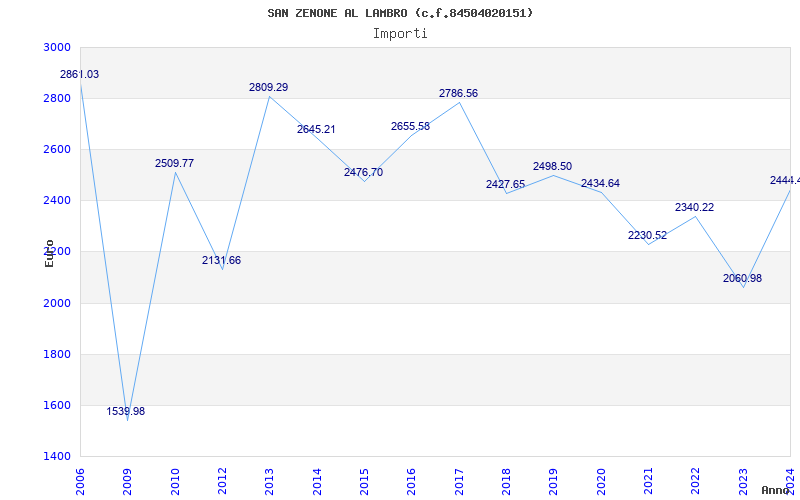Screen dimensions: 800x500
Task: Select the 2023 year label
Action: [743, 481]
